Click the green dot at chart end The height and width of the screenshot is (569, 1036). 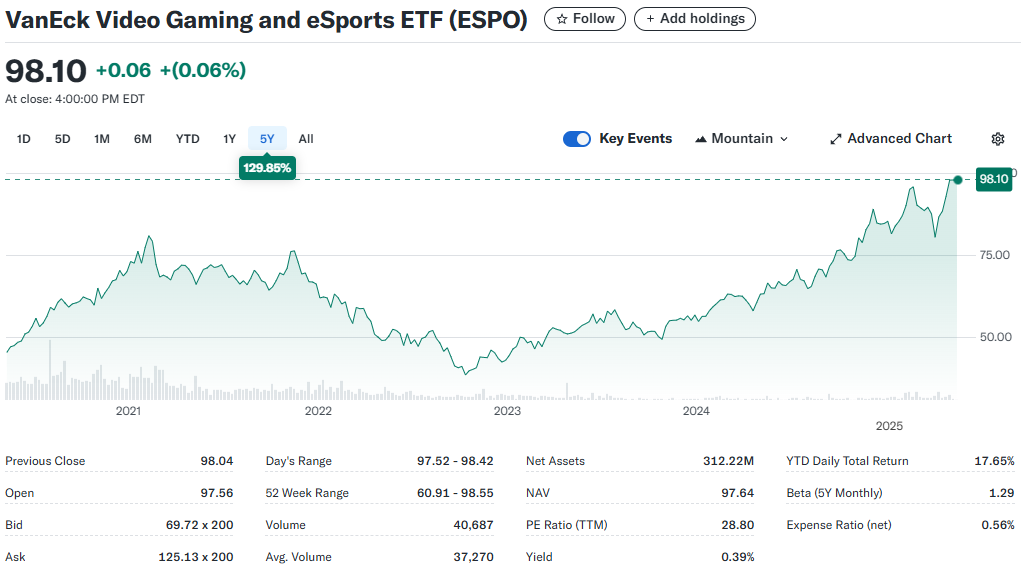pos(957,180)
